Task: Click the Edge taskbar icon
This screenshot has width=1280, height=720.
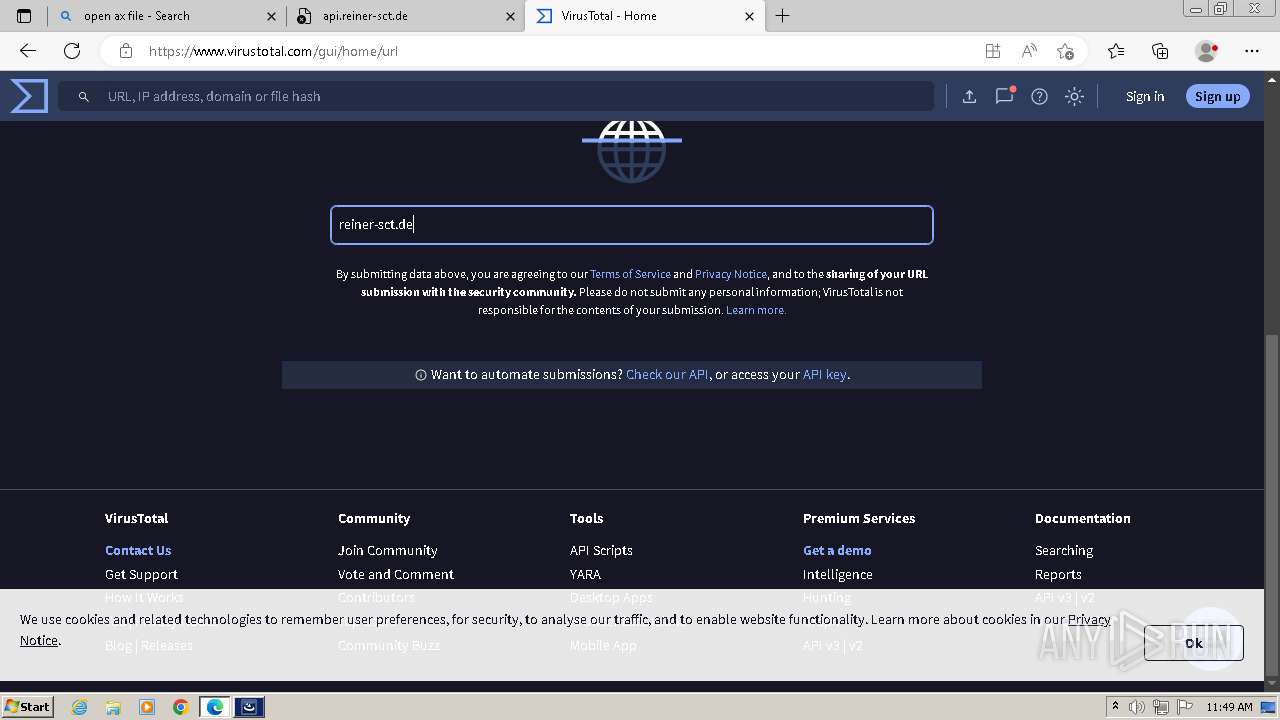Action: 214,707
